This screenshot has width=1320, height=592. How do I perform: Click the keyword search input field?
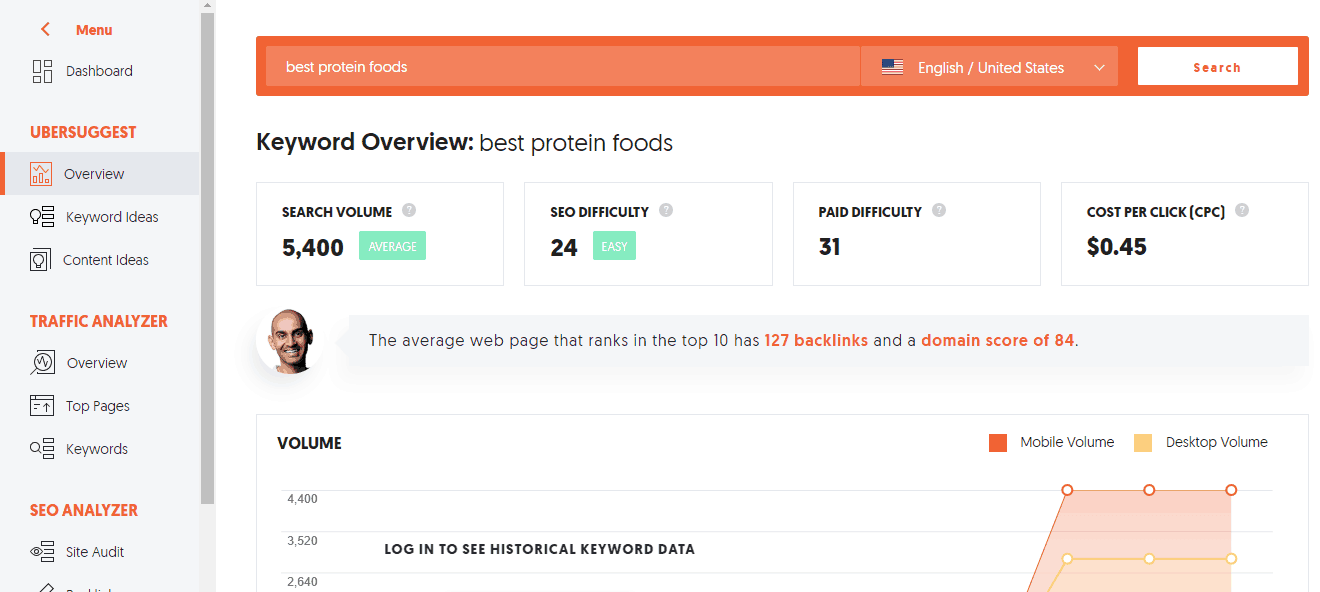(x=563, y=67)
